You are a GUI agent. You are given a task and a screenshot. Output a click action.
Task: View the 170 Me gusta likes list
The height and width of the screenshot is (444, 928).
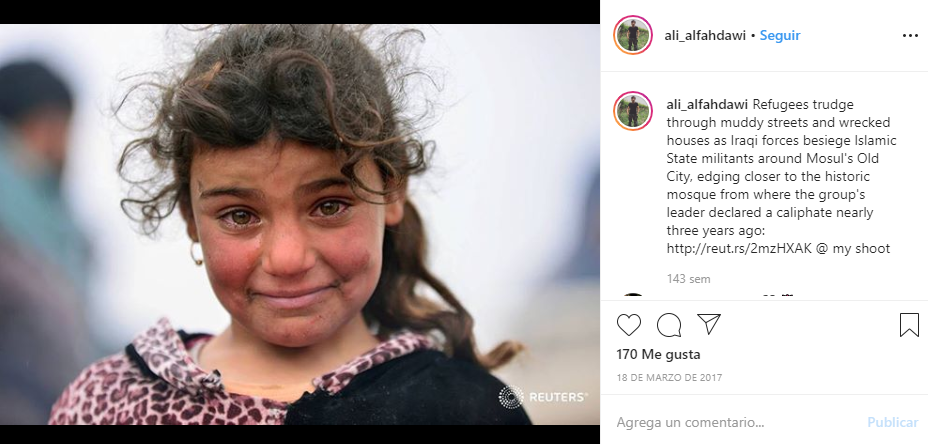coord(658,355)
